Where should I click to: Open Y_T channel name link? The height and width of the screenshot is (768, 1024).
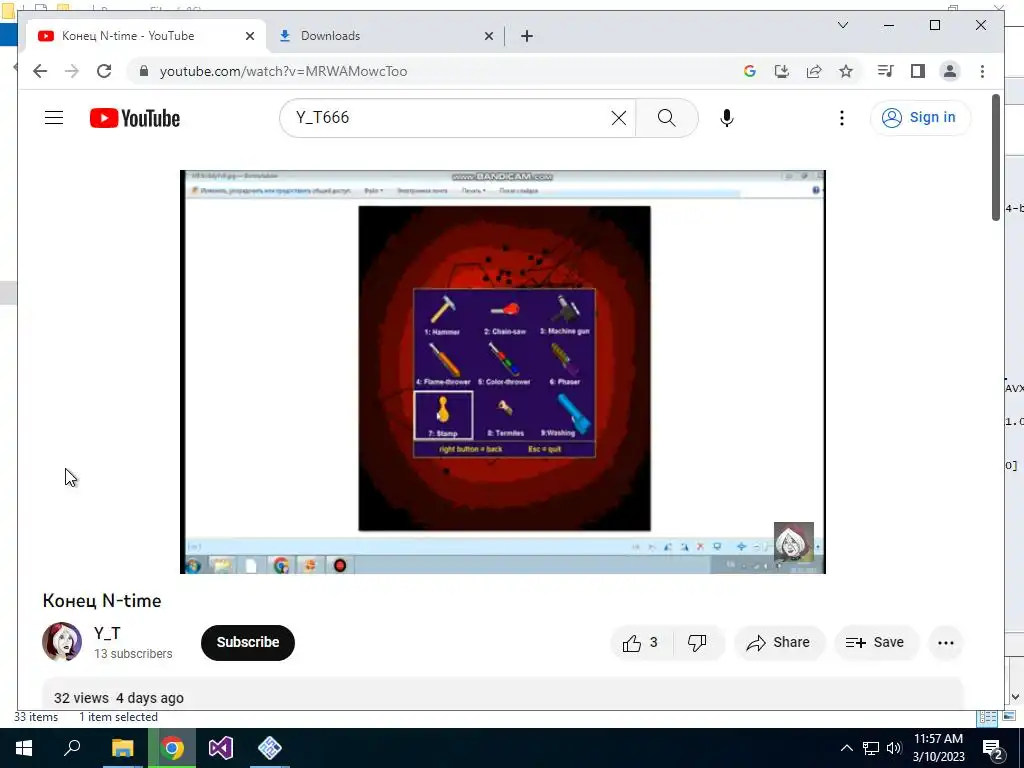tap(107, 633)
